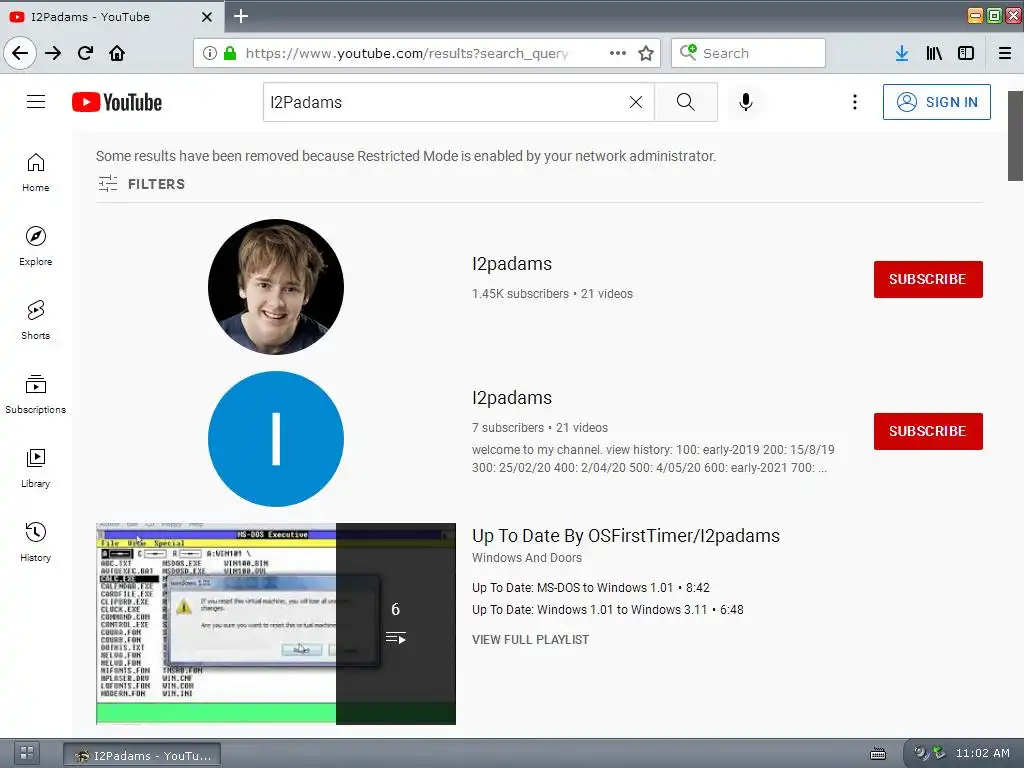Go forward with the browser forward arrow
Screen dimensions: 1024x768
pyautogui.click(x=53, y=53)
